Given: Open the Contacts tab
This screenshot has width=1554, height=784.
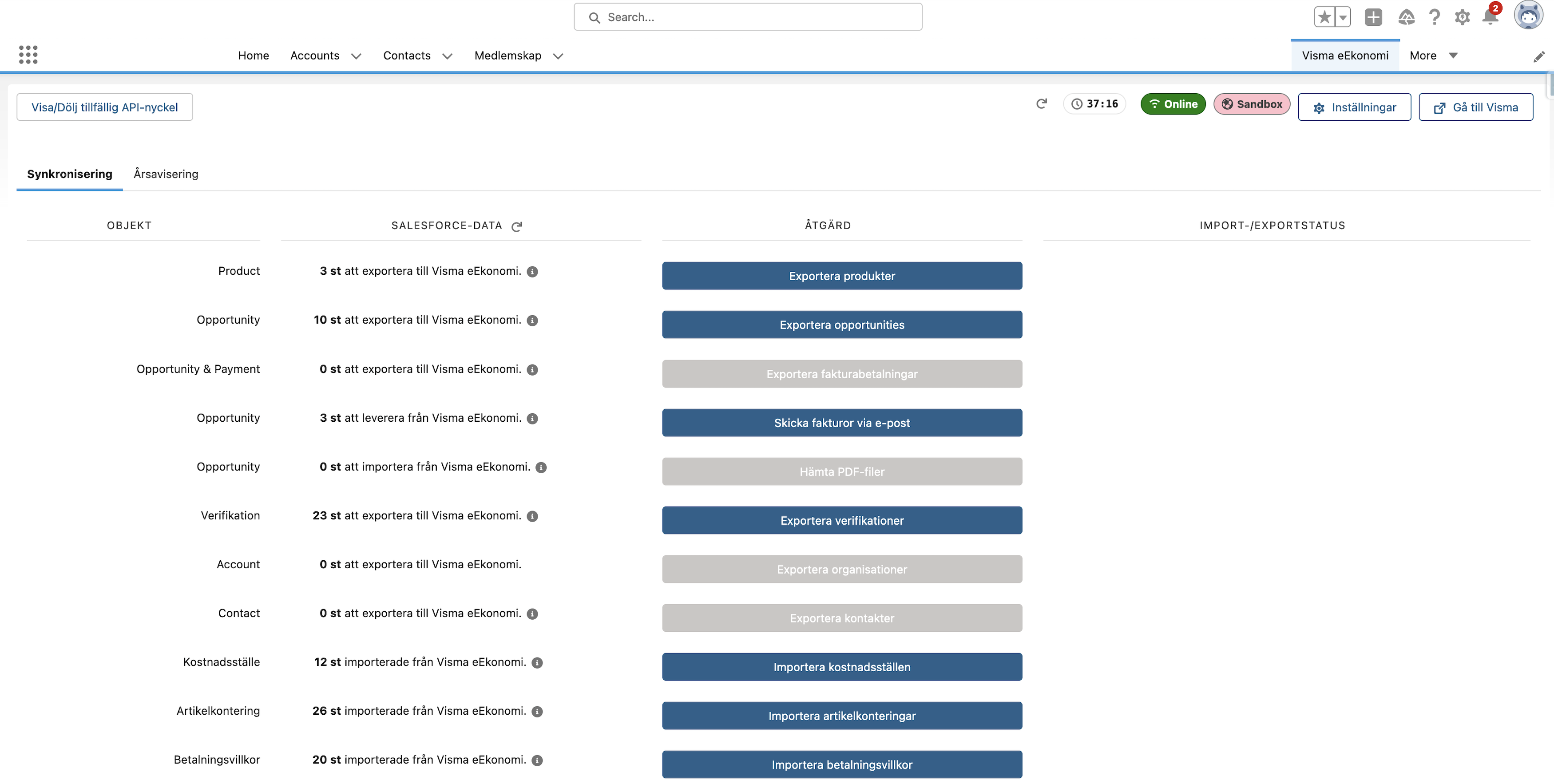Looking at the screenshot, I should (x=407, y=55).
